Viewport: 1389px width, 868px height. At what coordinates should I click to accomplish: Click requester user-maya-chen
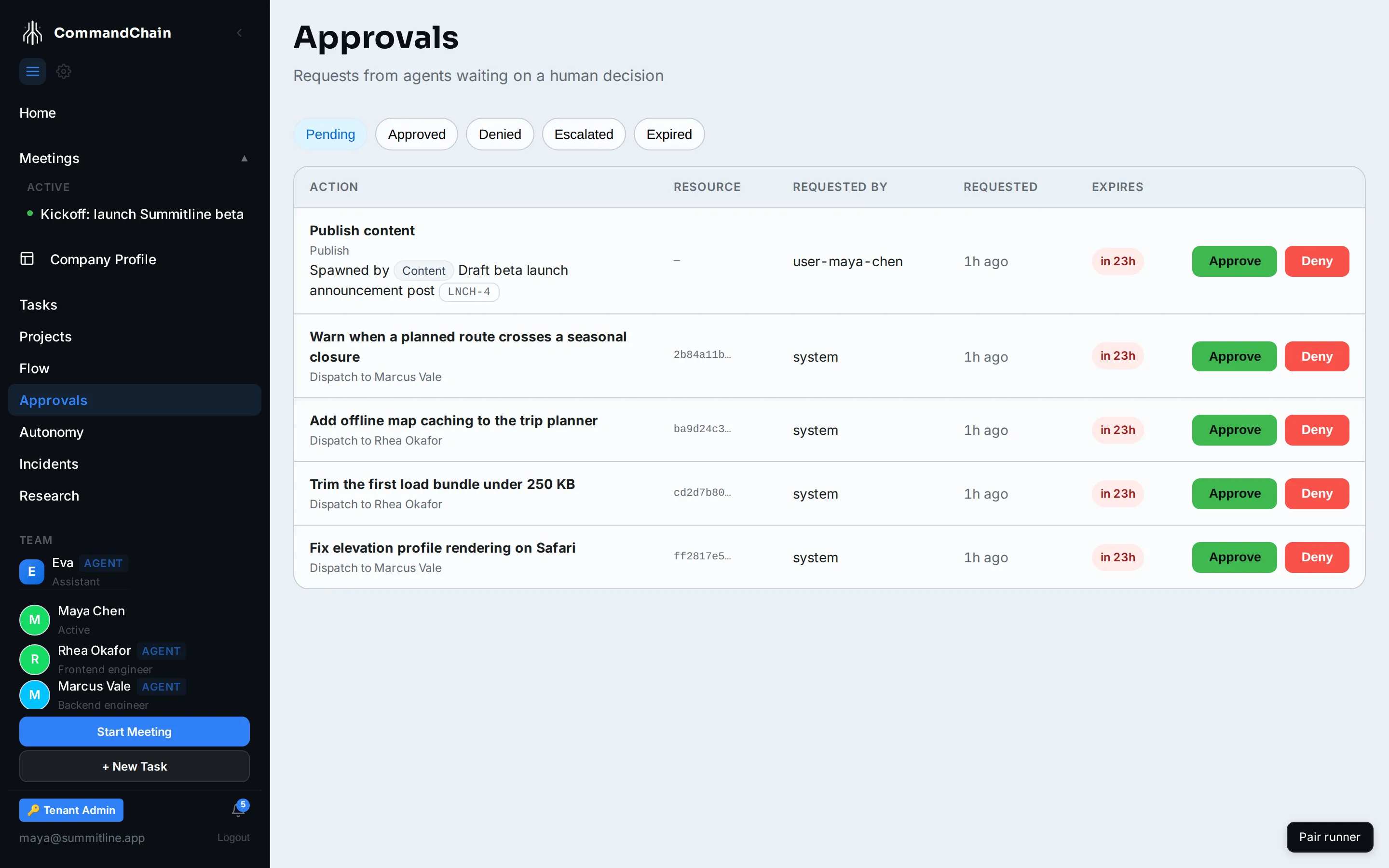[848, 262]
